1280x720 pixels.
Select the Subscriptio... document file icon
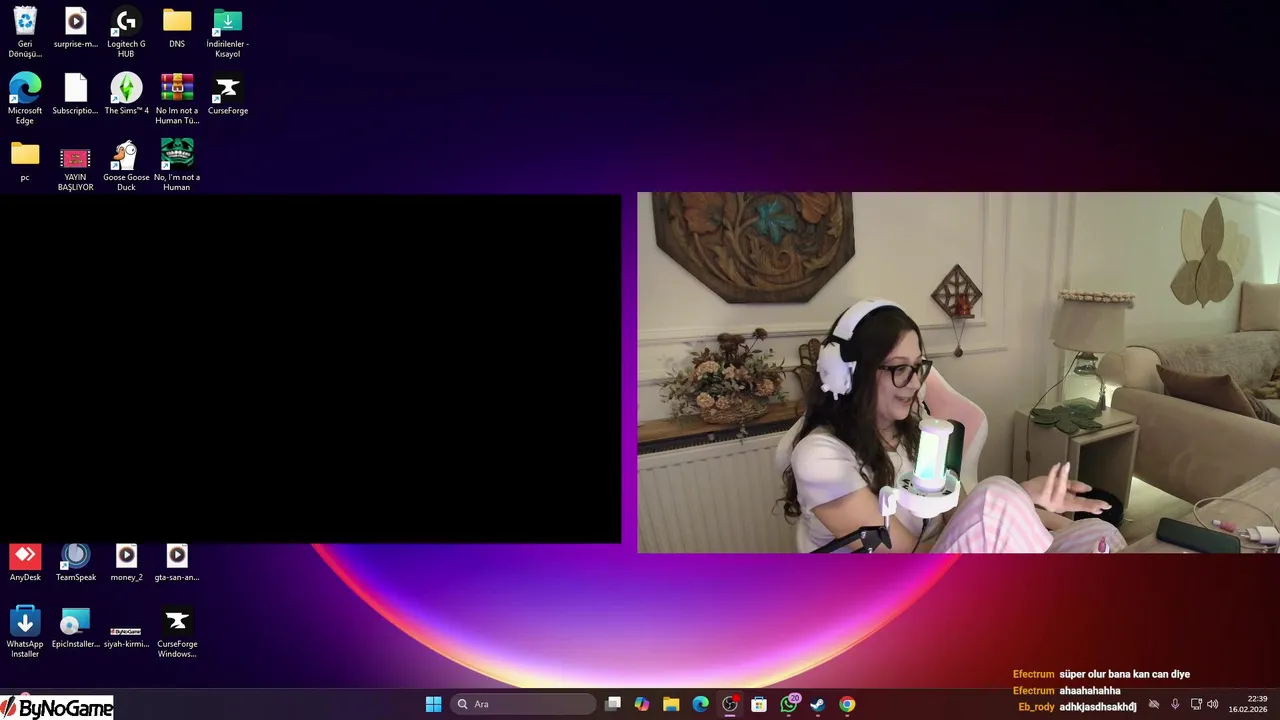pyautogui.click(x=76, y=94)
